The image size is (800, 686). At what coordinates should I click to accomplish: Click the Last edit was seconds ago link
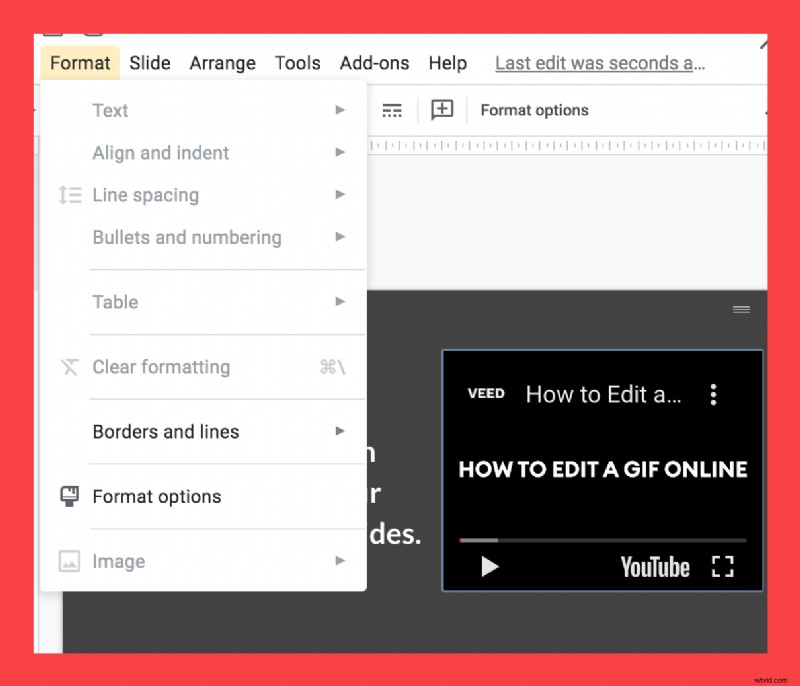pyautogui.click(x=599, y=62)
